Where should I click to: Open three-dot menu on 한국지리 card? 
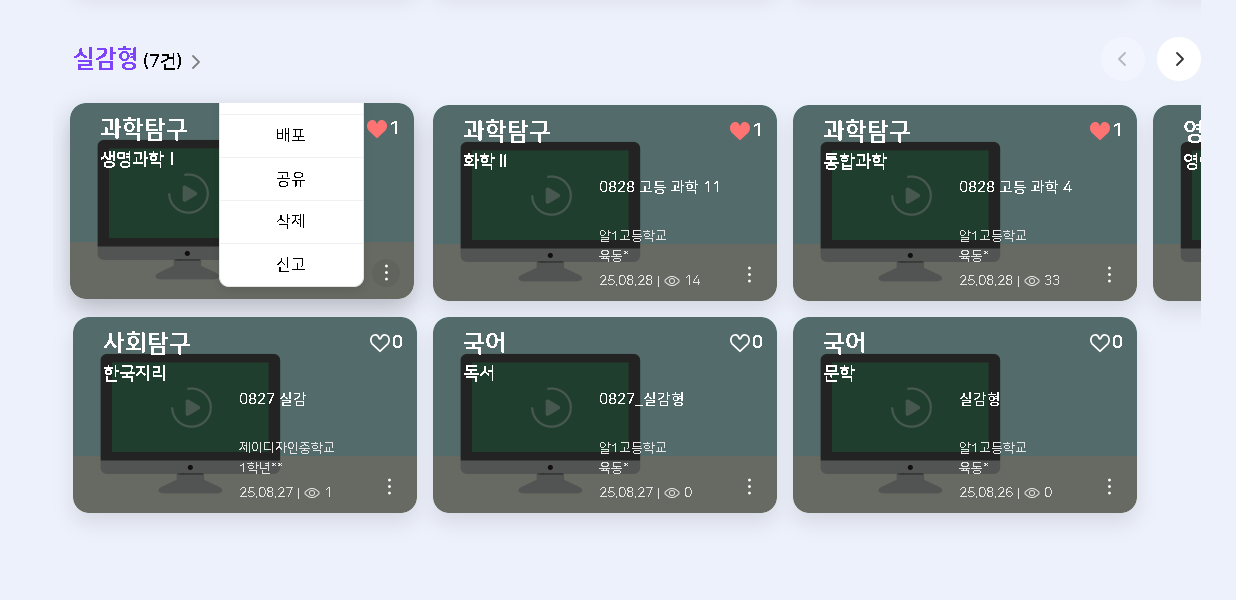coord(389,486)
